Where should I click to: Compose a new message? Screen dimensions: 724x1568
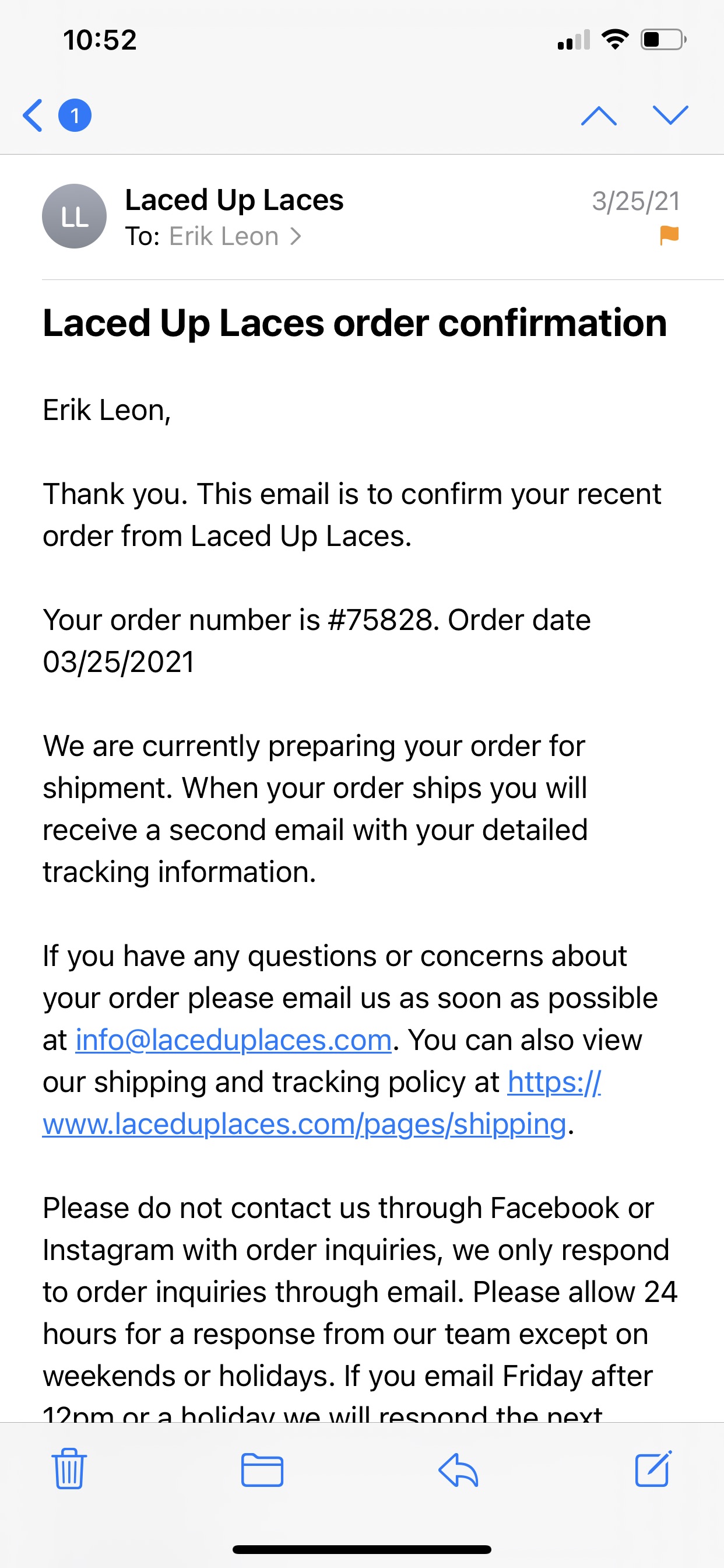click(x=653, y=1468)
